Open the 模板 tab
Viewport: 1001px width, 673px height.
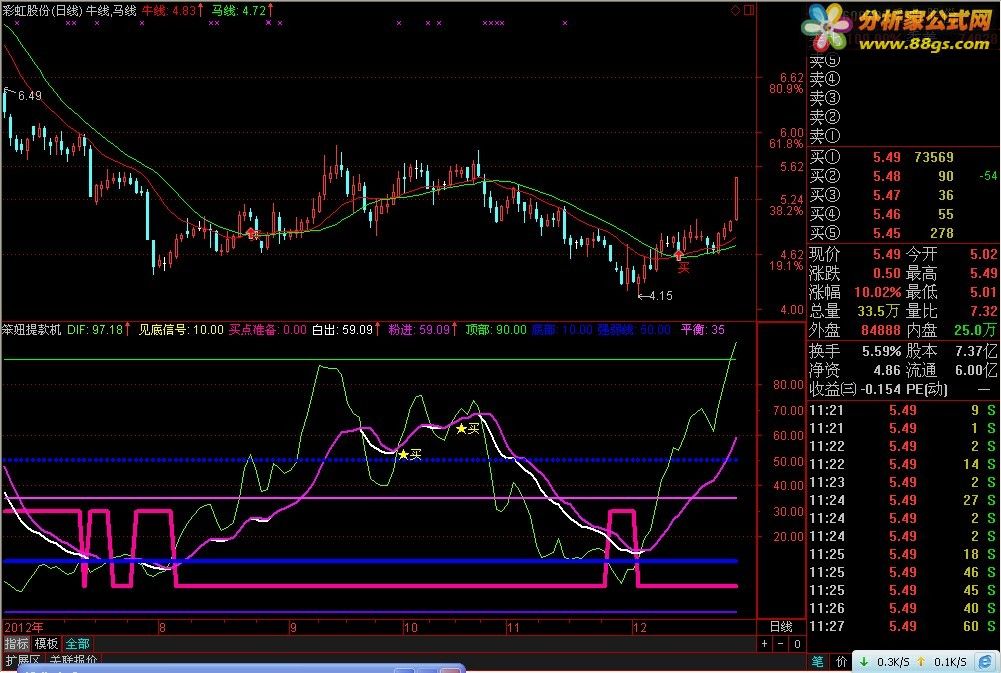point(46,644)
